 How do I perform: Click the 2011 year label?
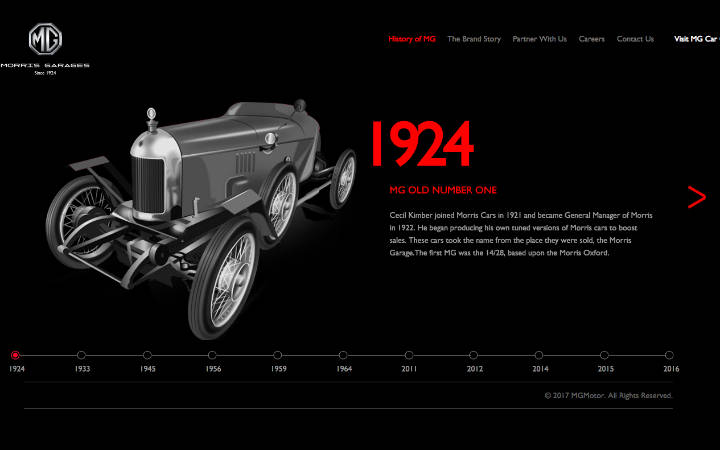pyautogui.click(x=409, y=369)
